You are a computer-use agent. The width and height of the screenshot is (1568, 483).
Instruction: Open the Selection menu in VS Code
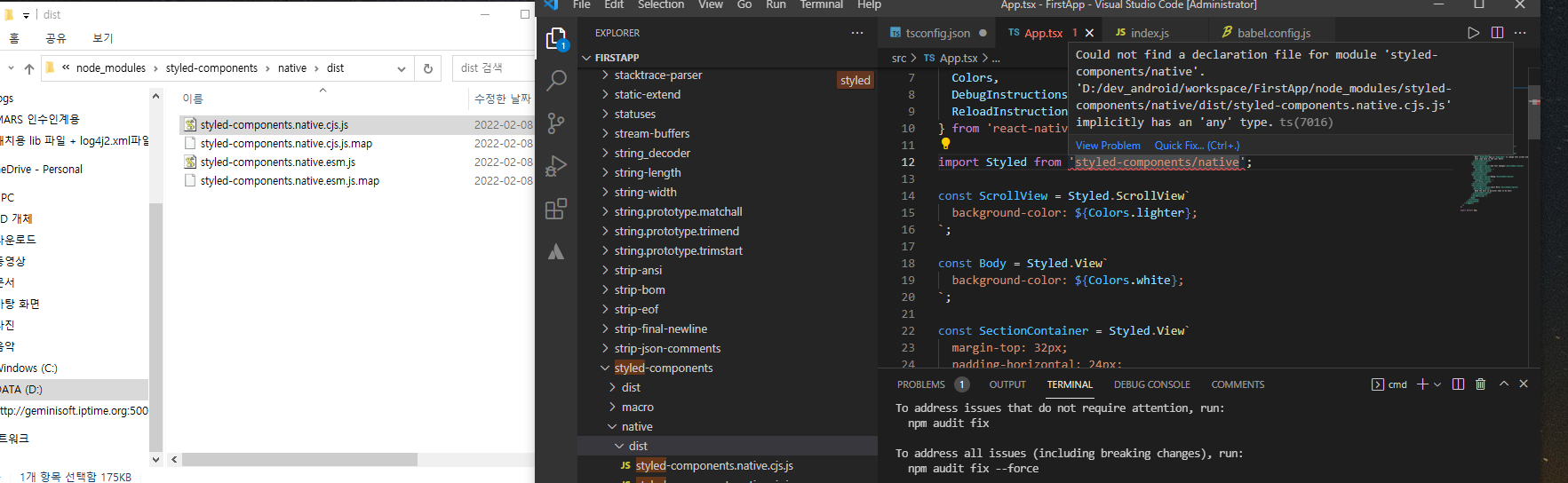click(x=661, y=4)
